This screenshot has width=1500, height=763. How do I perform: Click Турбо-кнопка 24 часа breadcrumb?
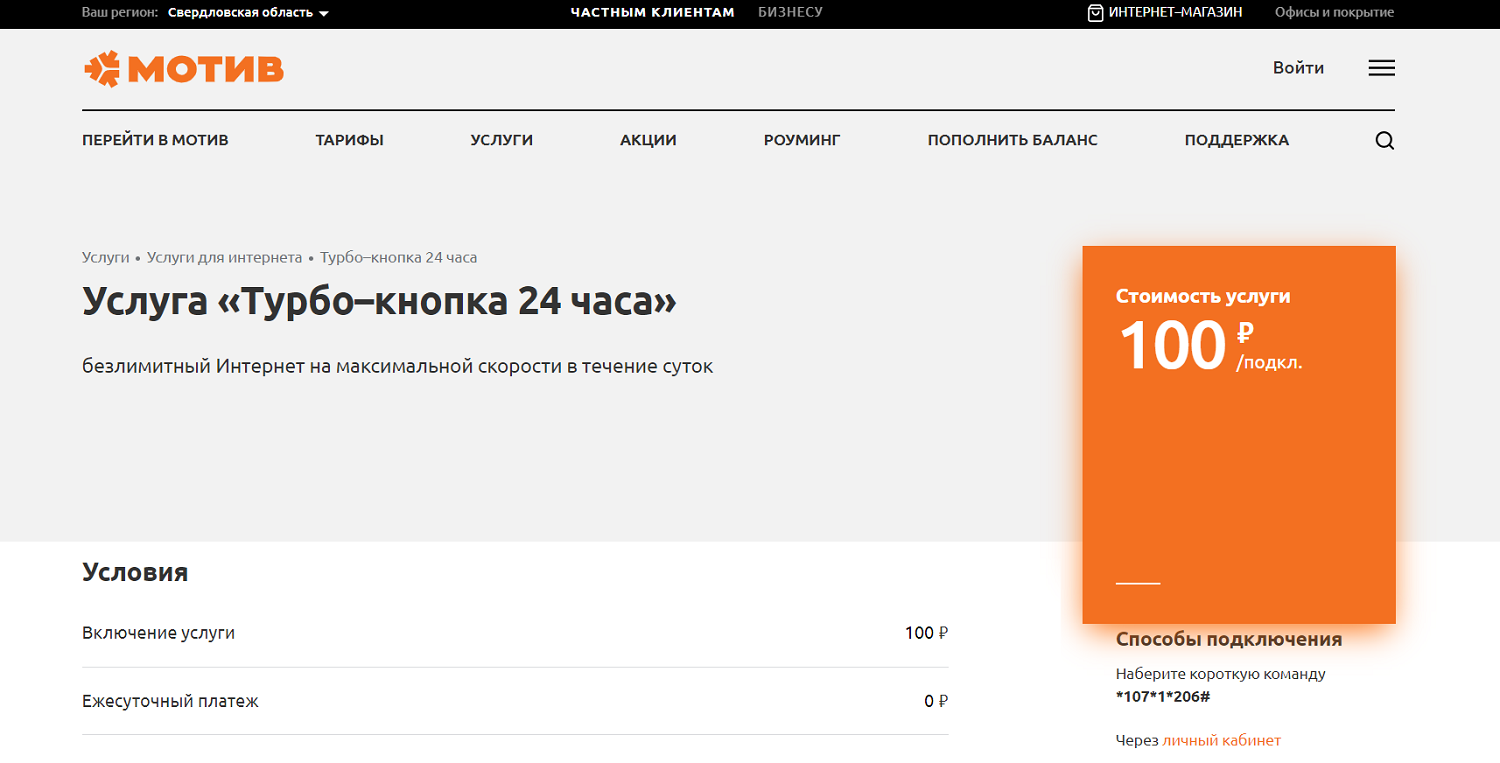pos(398,258)
